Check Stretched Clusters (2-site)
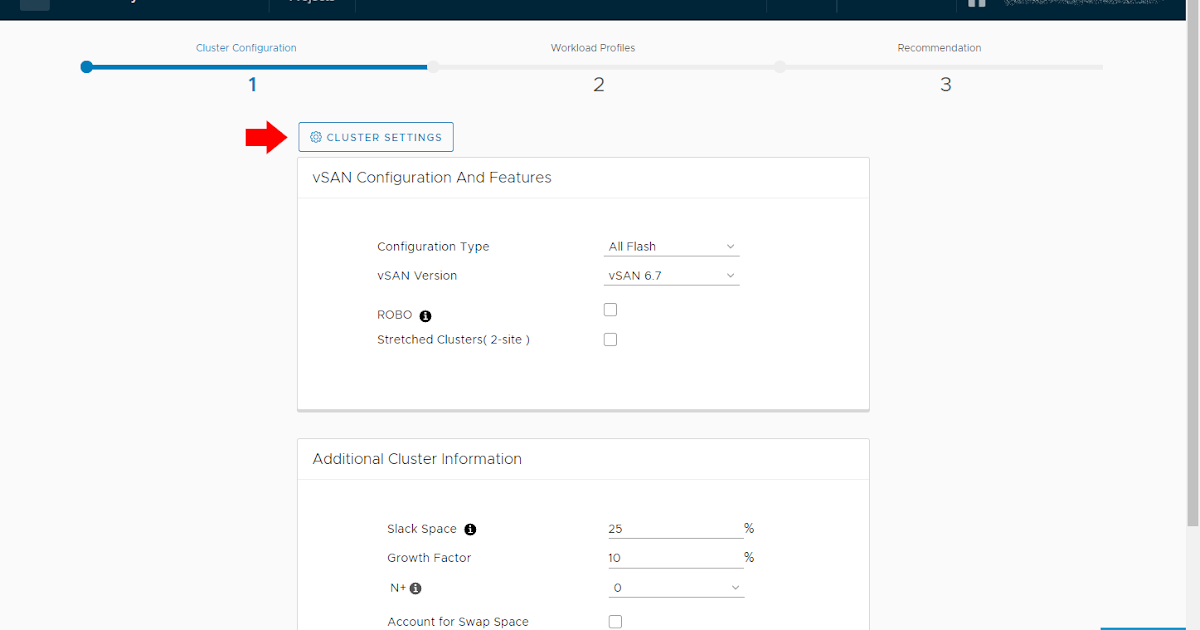Image resolution: width=1200 pixels, height=630 pixels. click(610, 339)
